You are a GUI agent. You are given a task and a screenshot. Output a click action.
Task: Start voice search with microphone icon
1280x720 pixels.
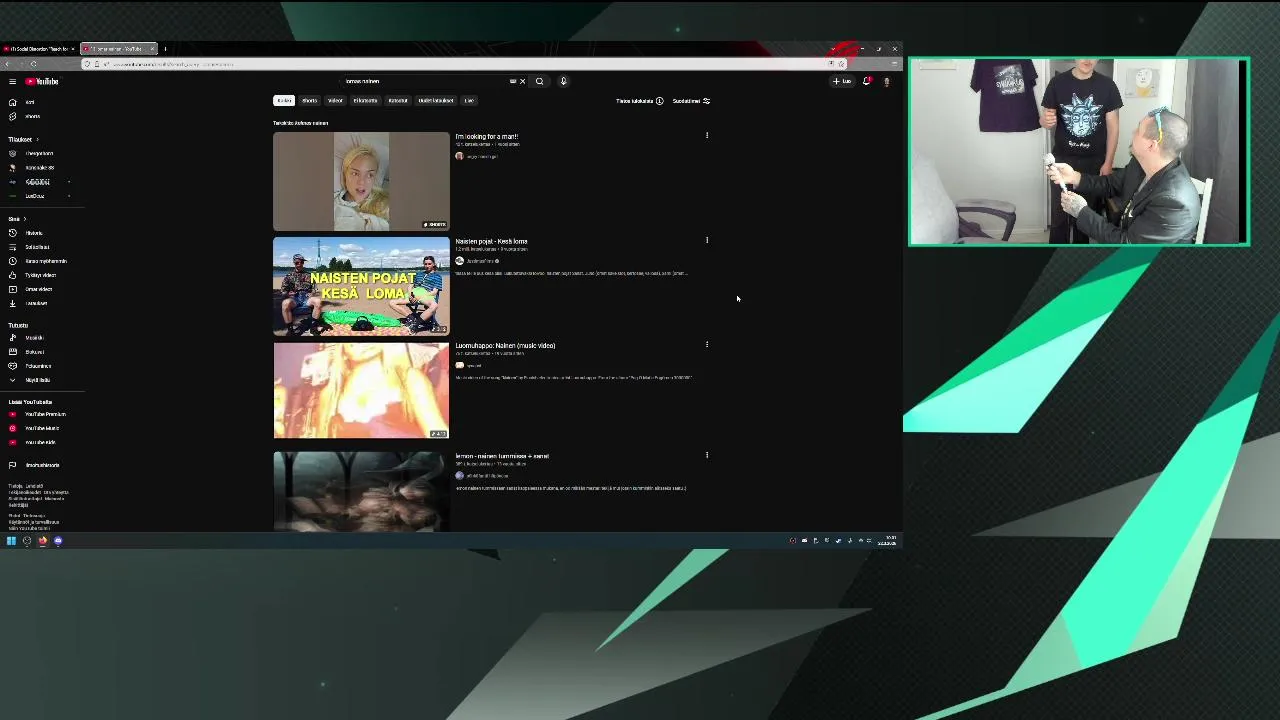click(563, 81)
